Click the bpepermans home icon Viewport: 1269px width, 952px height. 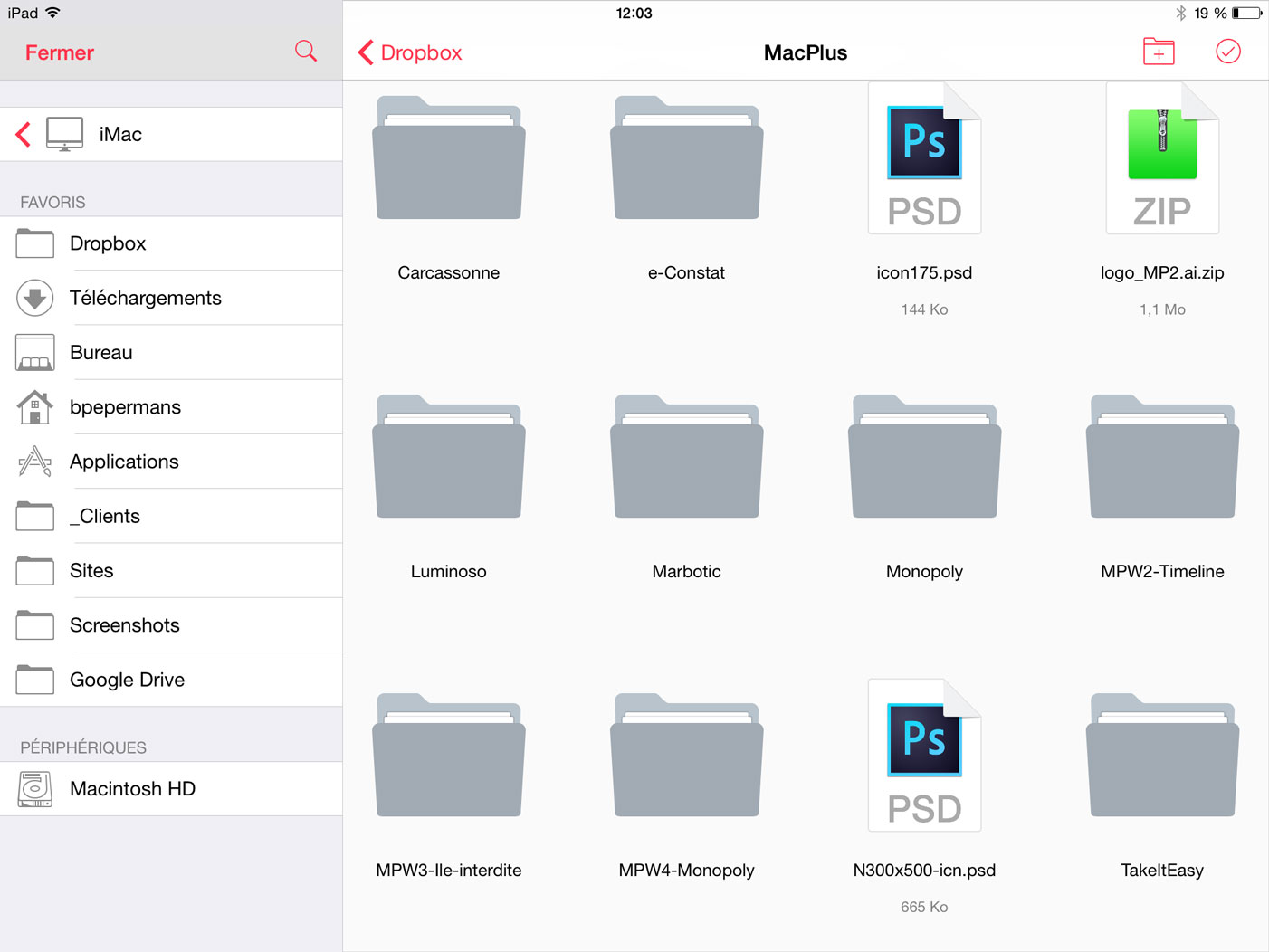[x=34, y=407]
